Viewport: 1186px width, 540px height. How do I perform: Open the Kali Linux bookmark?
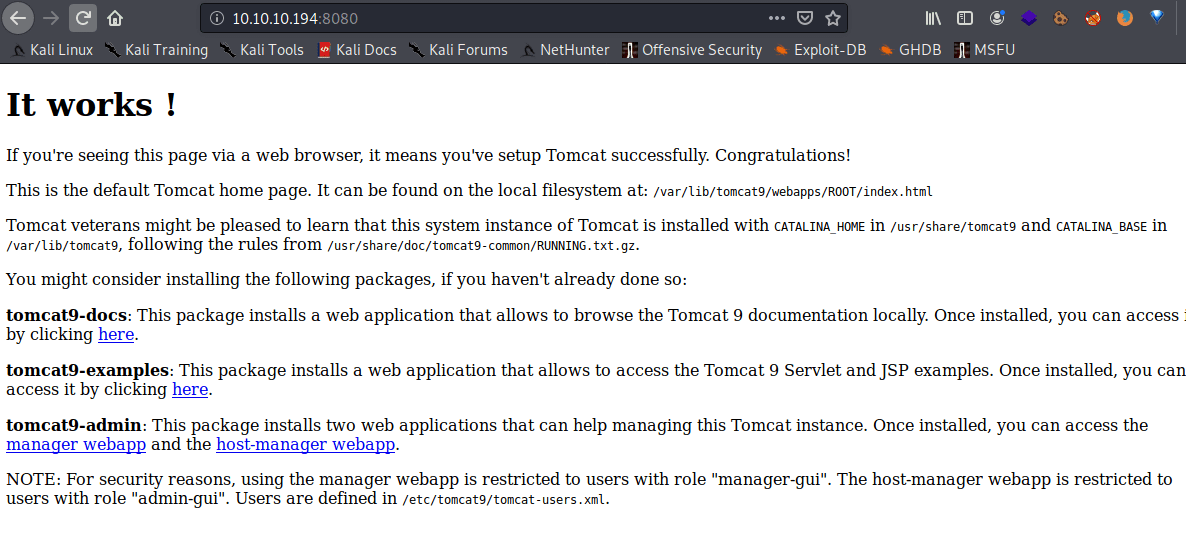click(x=52, y=50)
